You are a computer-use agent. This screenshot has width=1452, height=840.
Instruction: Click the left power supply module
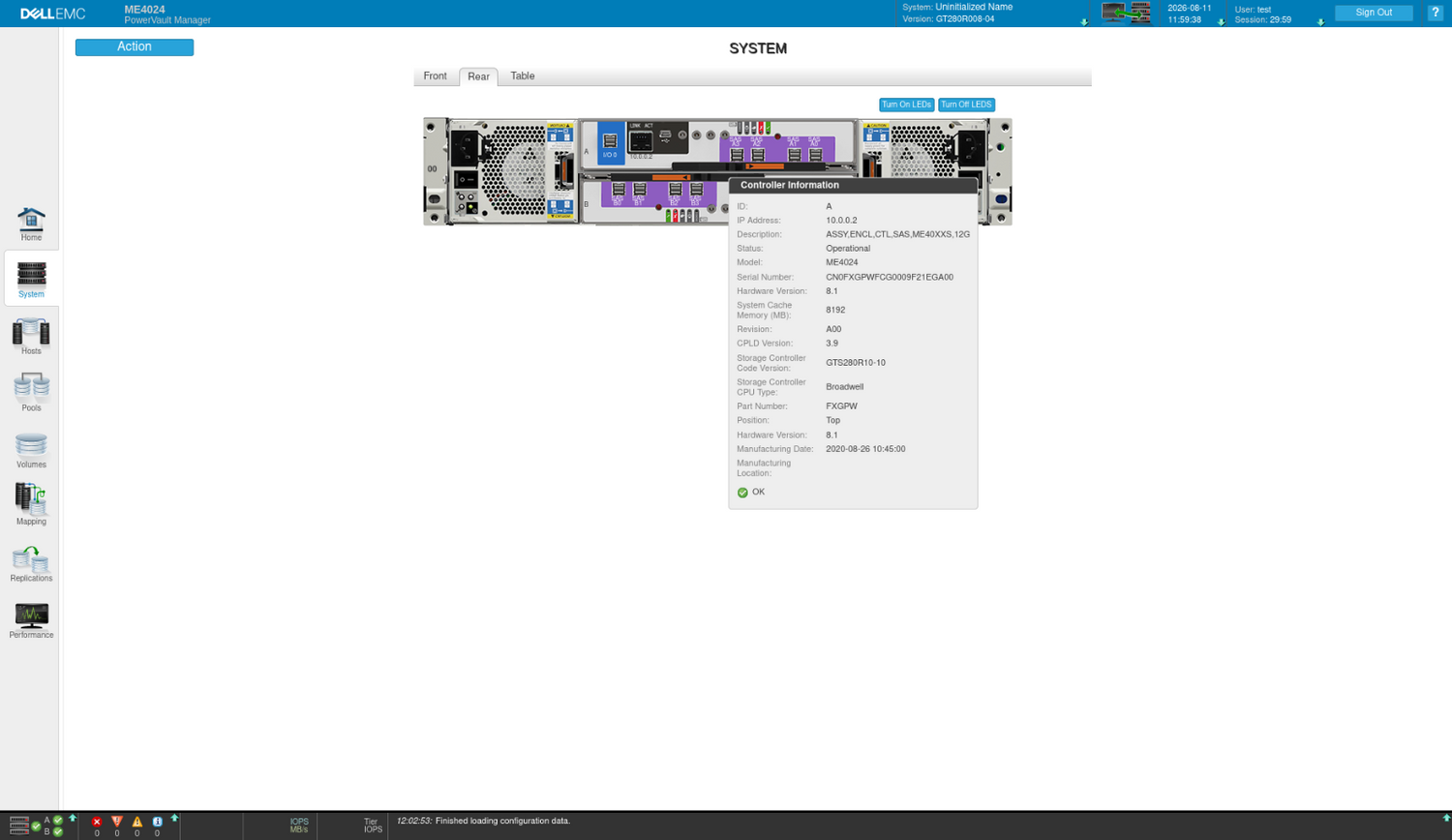(x=501, y=171)
